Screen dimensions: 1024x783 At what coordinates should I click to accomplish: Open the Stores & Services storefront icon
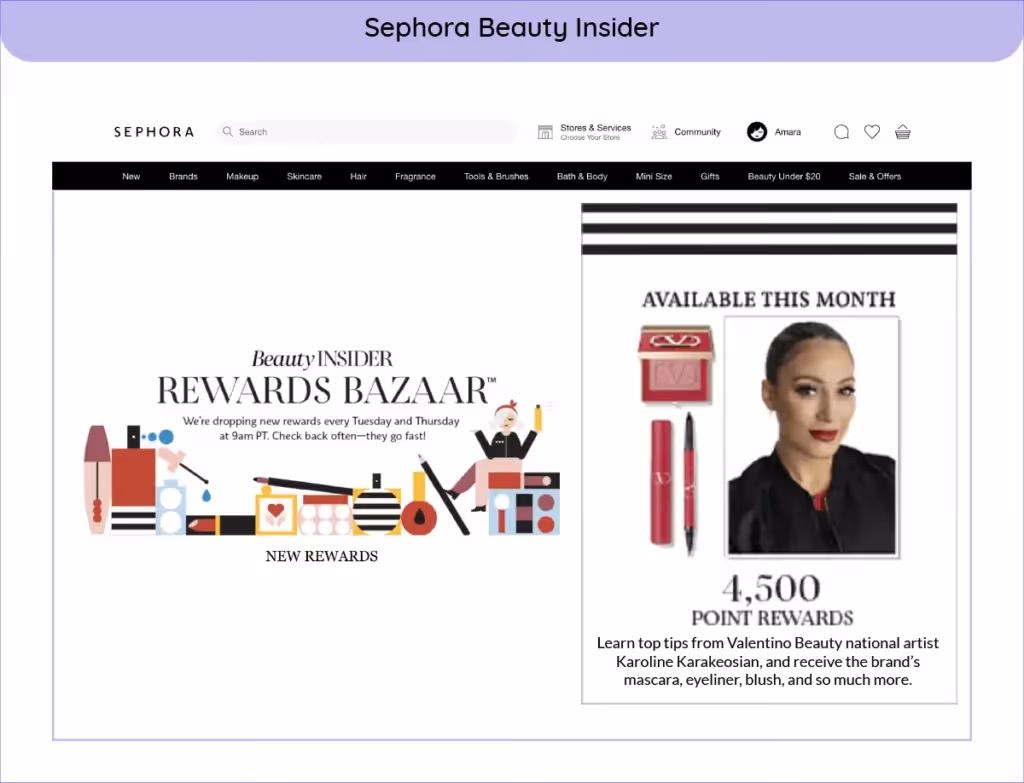(545, 132)
